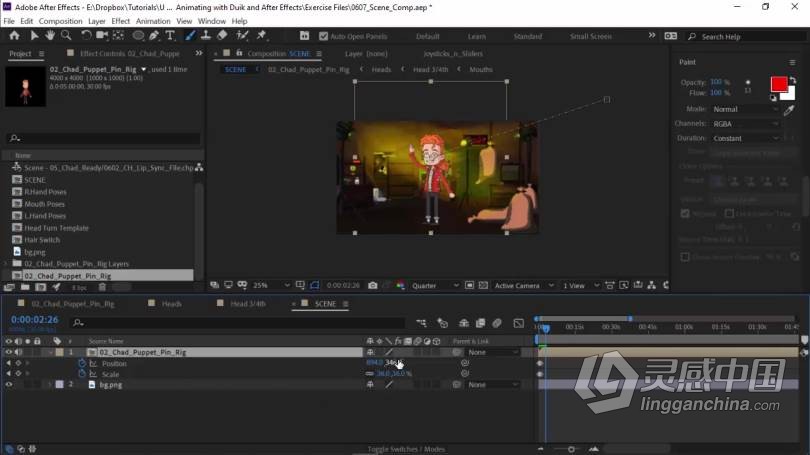Viewport: 810px width, 455px height.
Task: Click the Head 3/4th breadcrumb link
Action: coord(430,69)
